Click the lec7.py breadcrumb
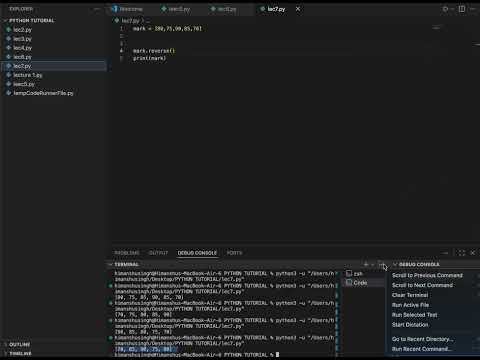Image resolution: width=480 pixels, height=360 pixels. (130, 21)
